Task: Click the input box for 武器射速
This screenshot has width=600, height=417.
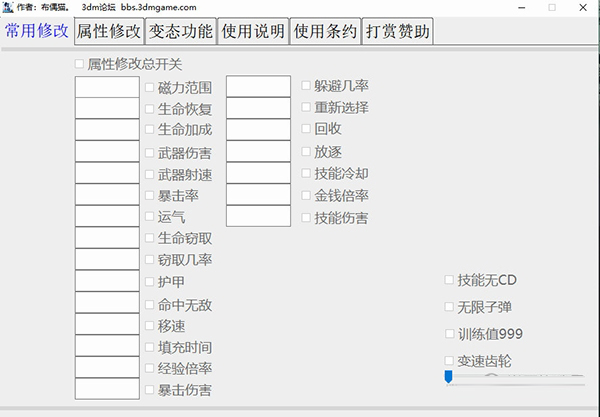Action: point(107,173)
